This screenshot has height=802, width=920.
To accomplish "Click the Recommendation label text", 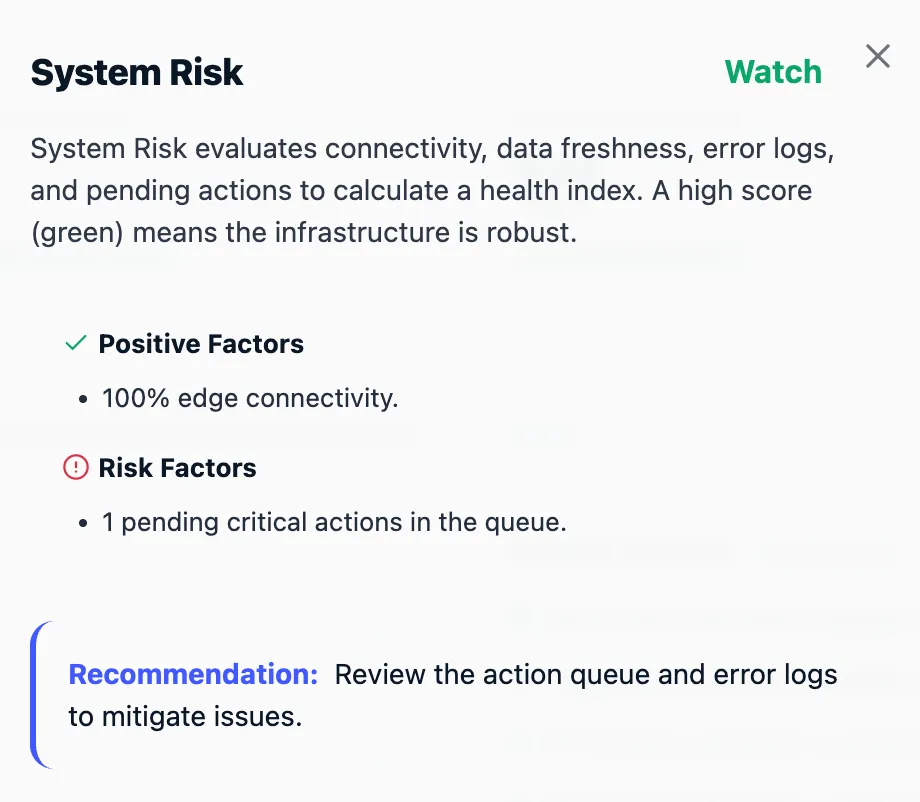I will 192,675.
